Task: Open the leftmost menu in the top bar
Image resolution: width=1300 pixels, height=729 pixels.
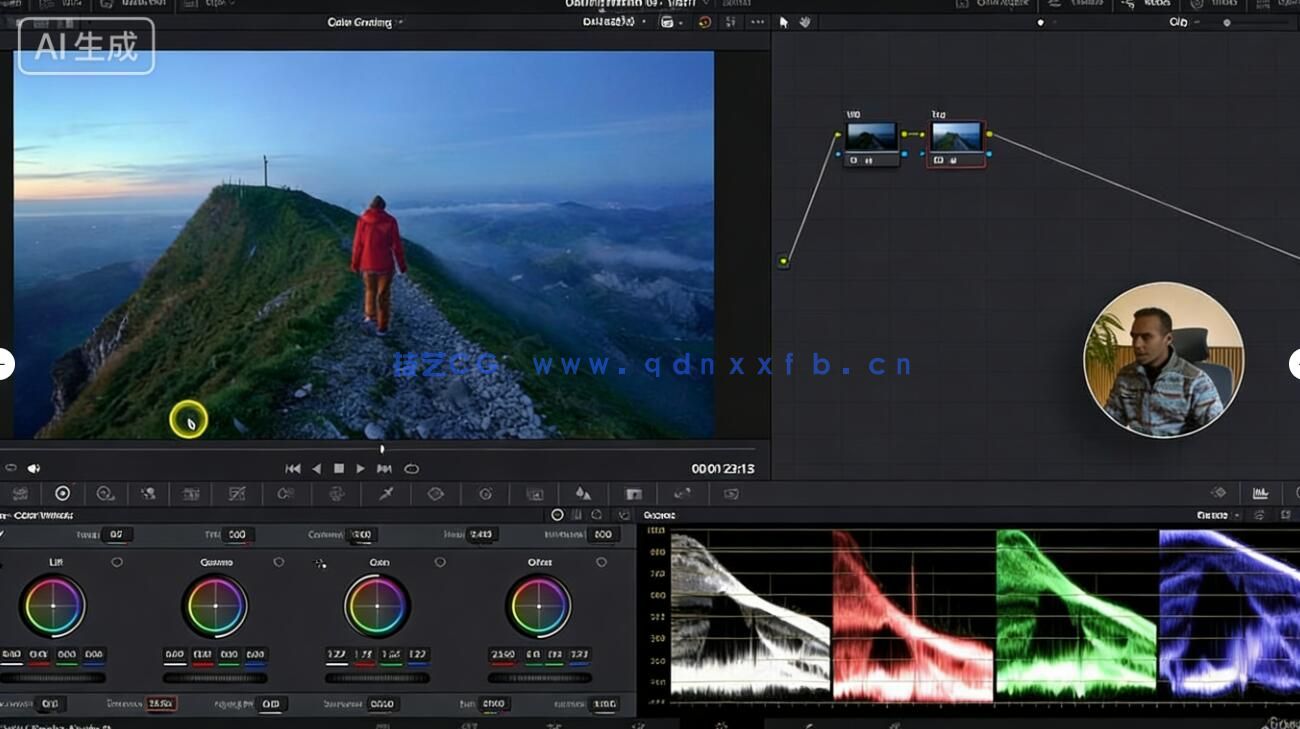Action: click(x=13, y=5)
